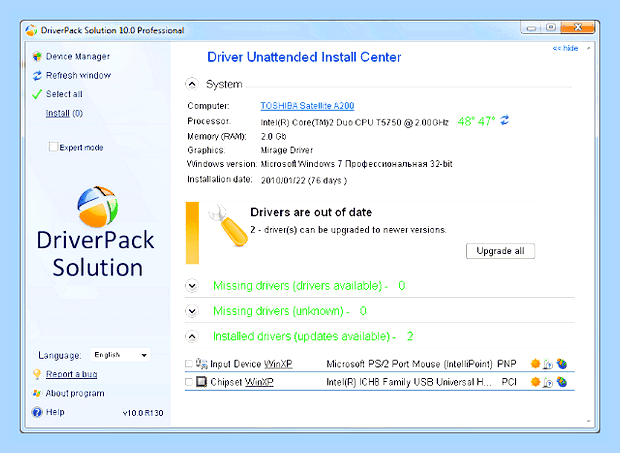Click the scrollbar down arrow at bottom right
The width and height of the screenshot is (620, 453).
pos(589,421)
